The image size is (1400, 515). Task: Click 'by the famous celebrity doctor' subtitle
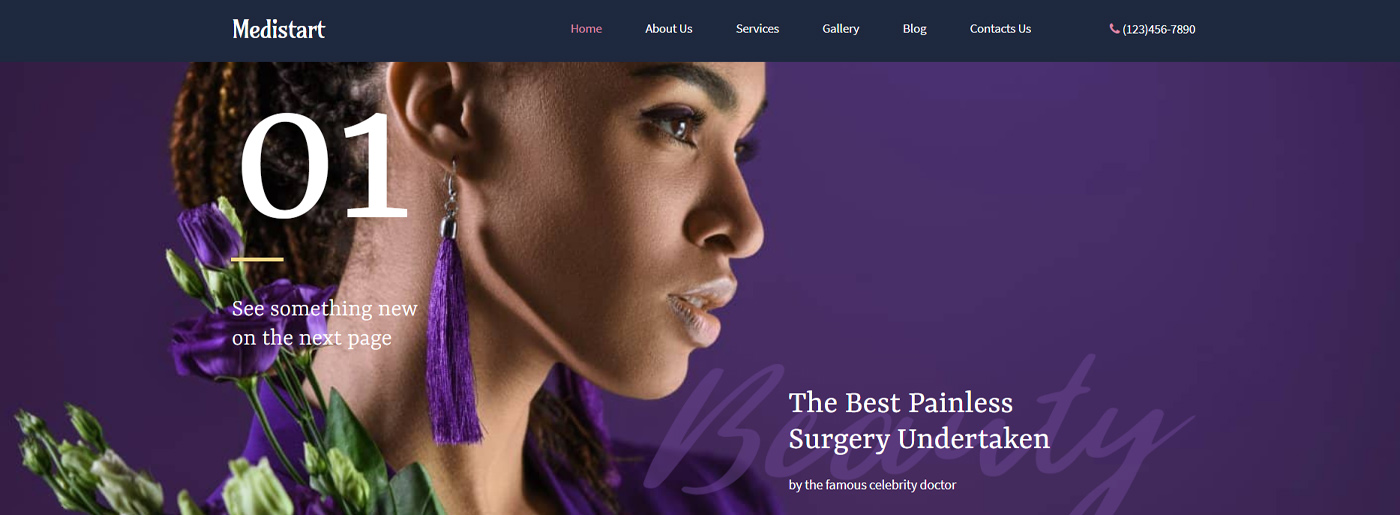(x=872, y=485)
